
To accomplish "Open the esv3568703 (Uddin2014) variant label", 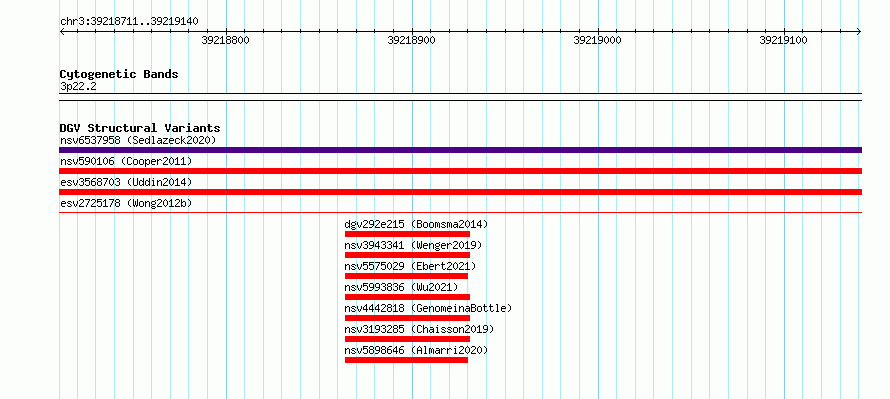I will tap(126, 183).
